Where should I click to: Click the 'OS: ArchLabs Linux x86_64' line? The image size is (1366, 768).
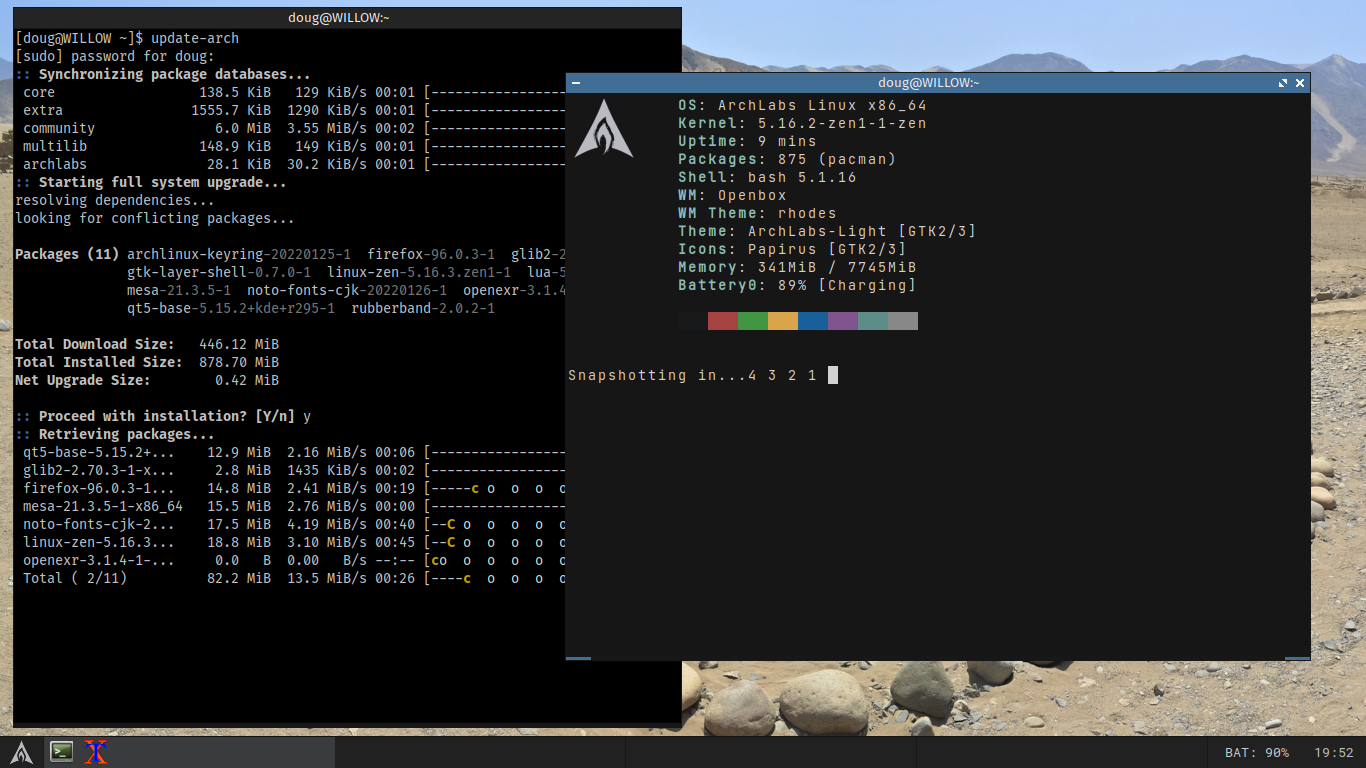click(x=803, y=105)
